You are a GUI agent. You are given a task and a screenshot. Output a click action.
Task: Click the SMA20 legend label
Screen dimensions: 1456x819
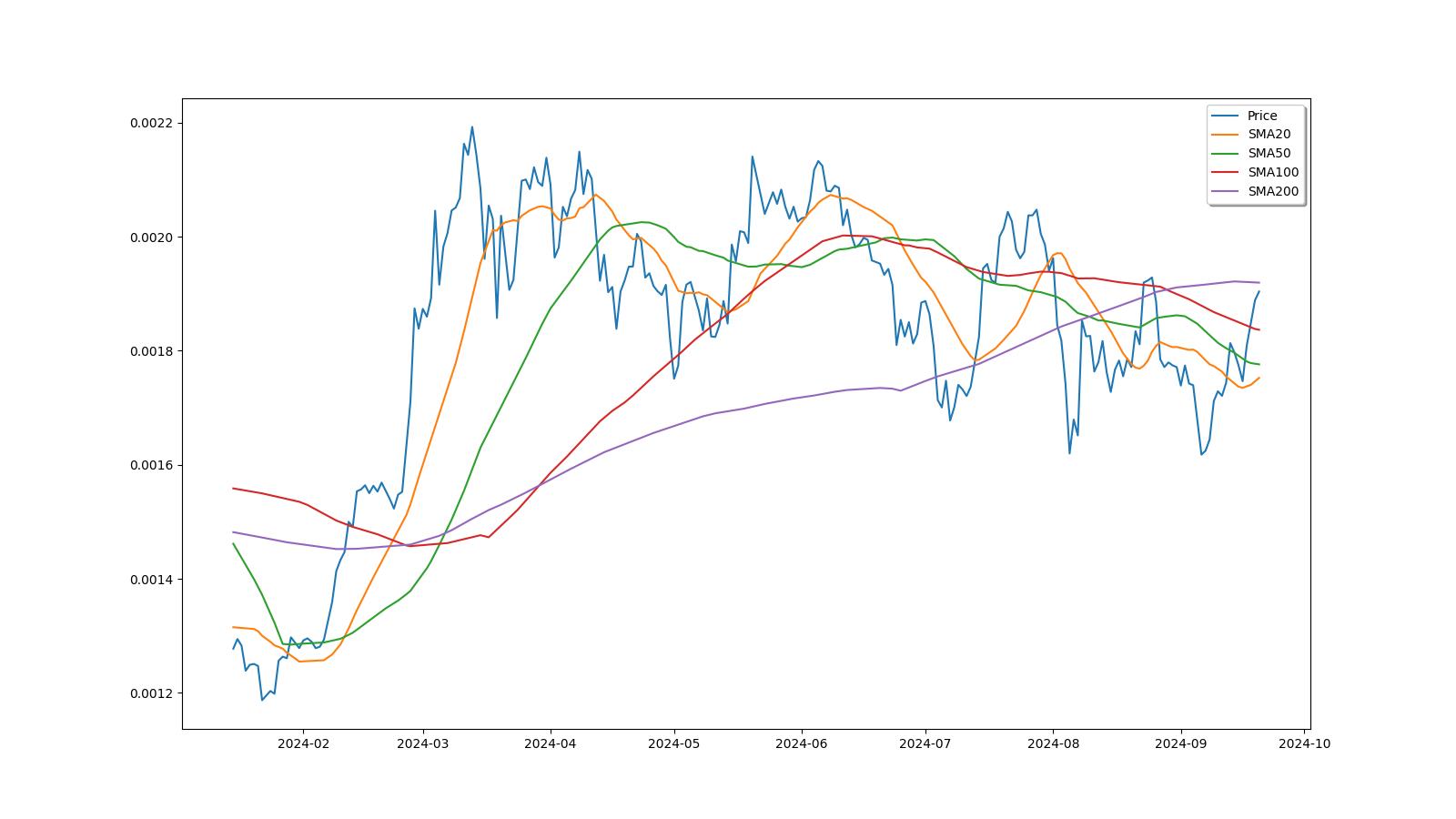coord(1269,135)
